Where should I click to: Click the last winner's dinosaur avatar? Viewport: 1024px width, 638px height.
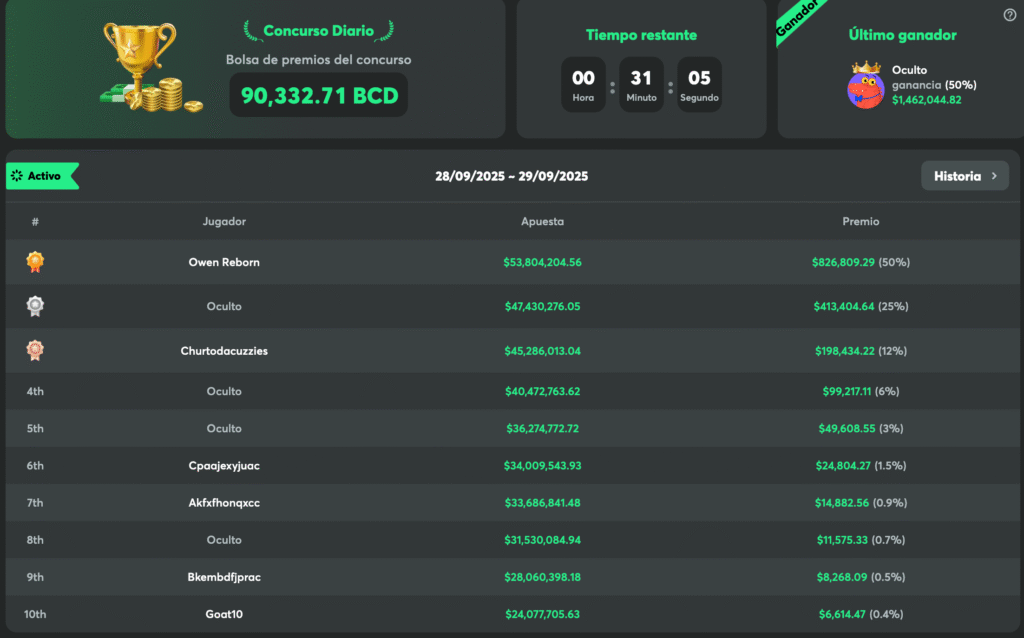click(866, 85)
